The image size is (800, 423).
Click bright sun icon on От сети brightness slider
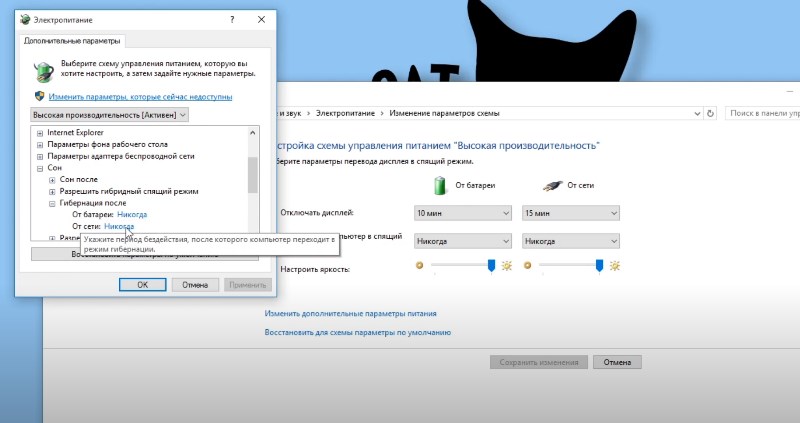pos(615,265)
